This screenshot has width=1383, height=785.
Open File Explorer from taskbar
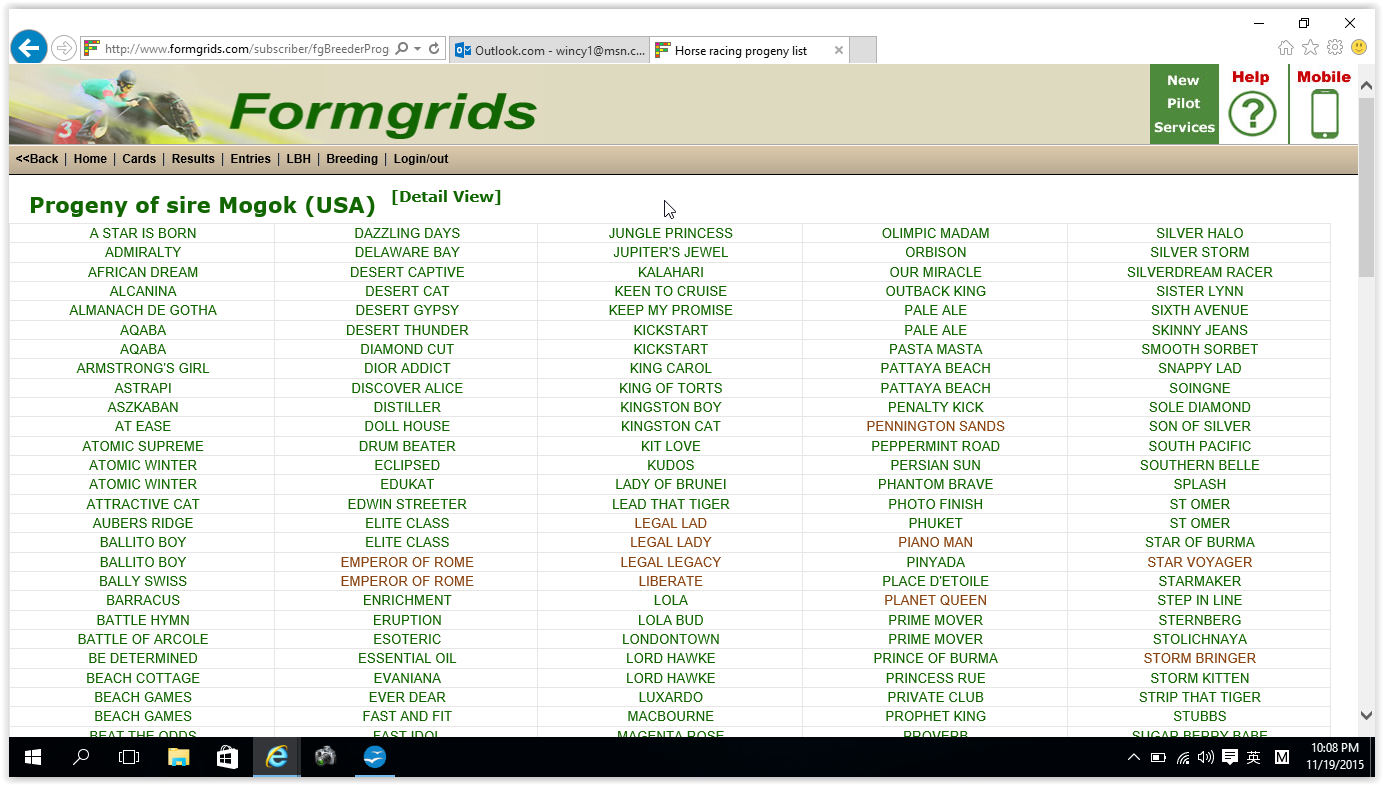(x=178, y=758)
